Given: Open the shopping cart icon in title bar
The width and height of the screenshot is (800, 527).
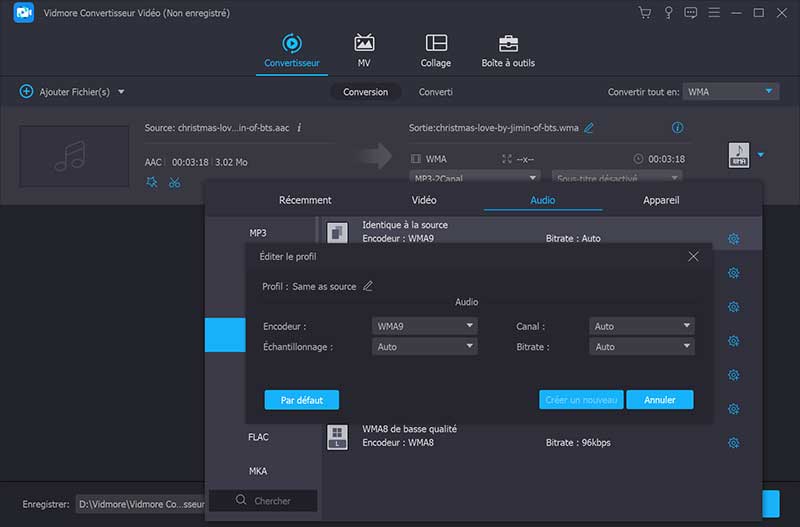Looking at the screenshot, I should tap(646, 13).
